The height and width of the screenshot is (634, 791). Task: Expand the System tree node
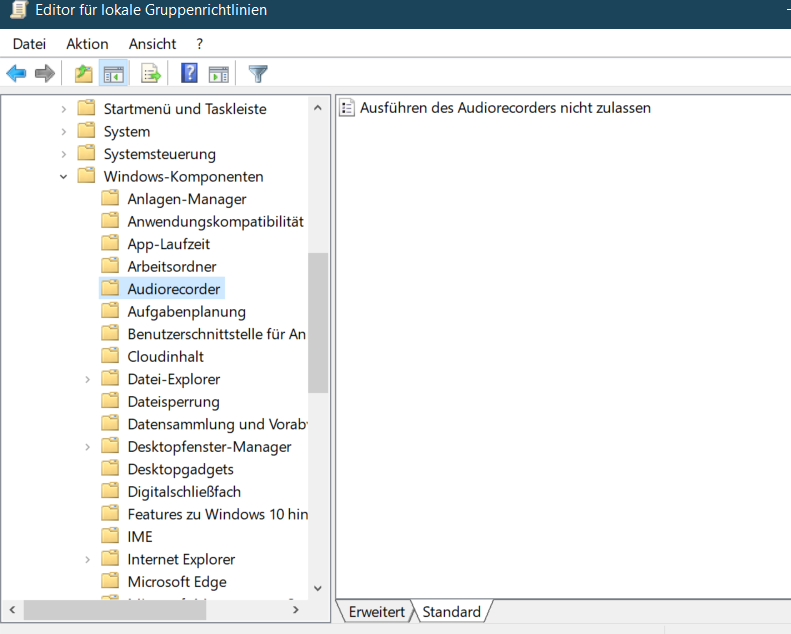pyautogui.click(x=64, y=132)
